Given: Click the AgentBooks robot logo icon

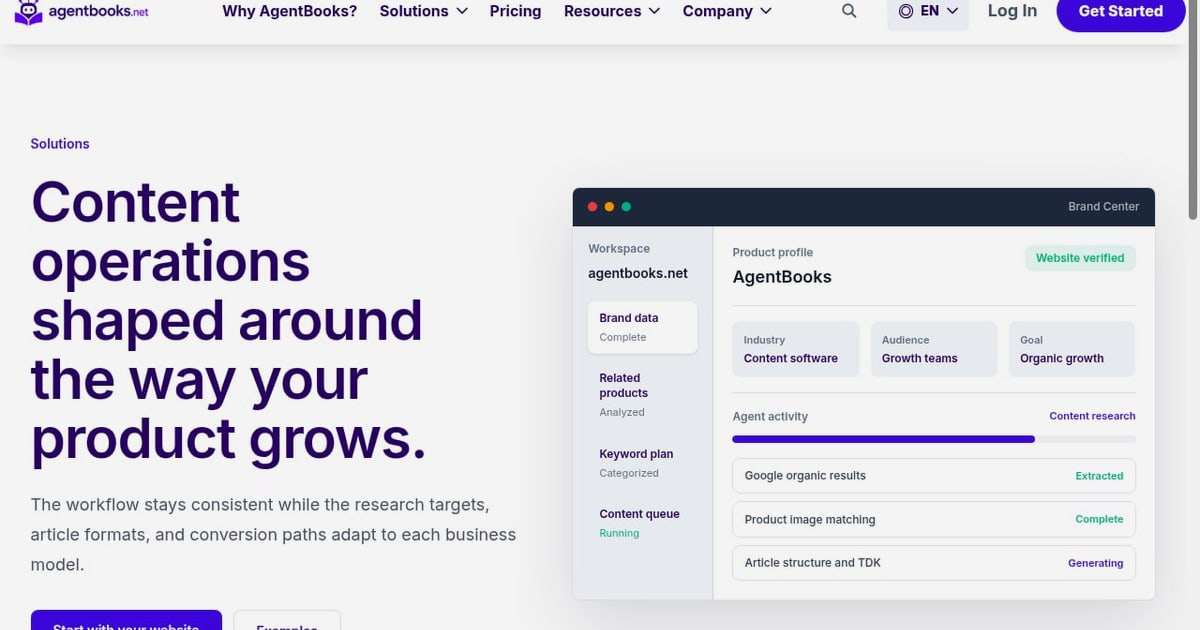Looking at the screenshot, I should 29,12.
